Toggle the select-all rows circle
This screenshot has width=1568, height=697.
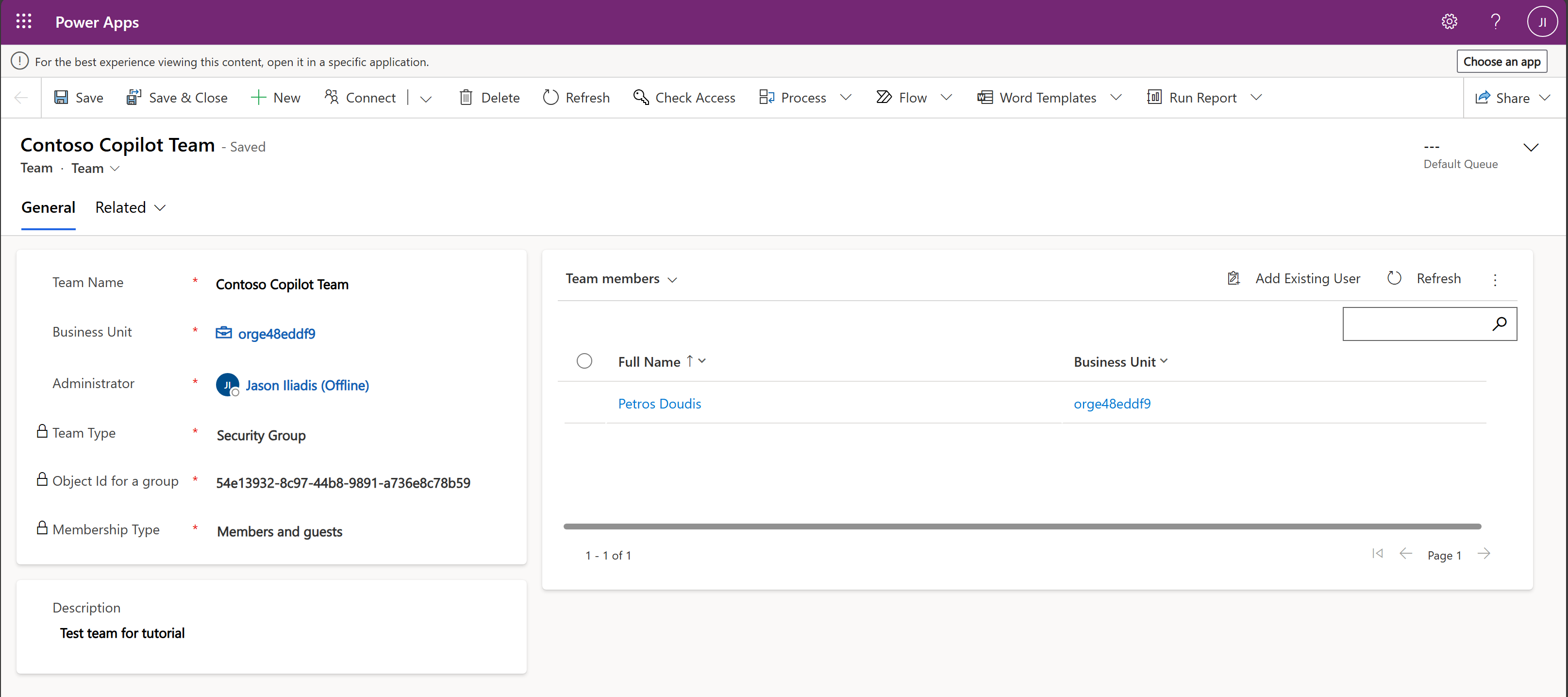point(584,361)
